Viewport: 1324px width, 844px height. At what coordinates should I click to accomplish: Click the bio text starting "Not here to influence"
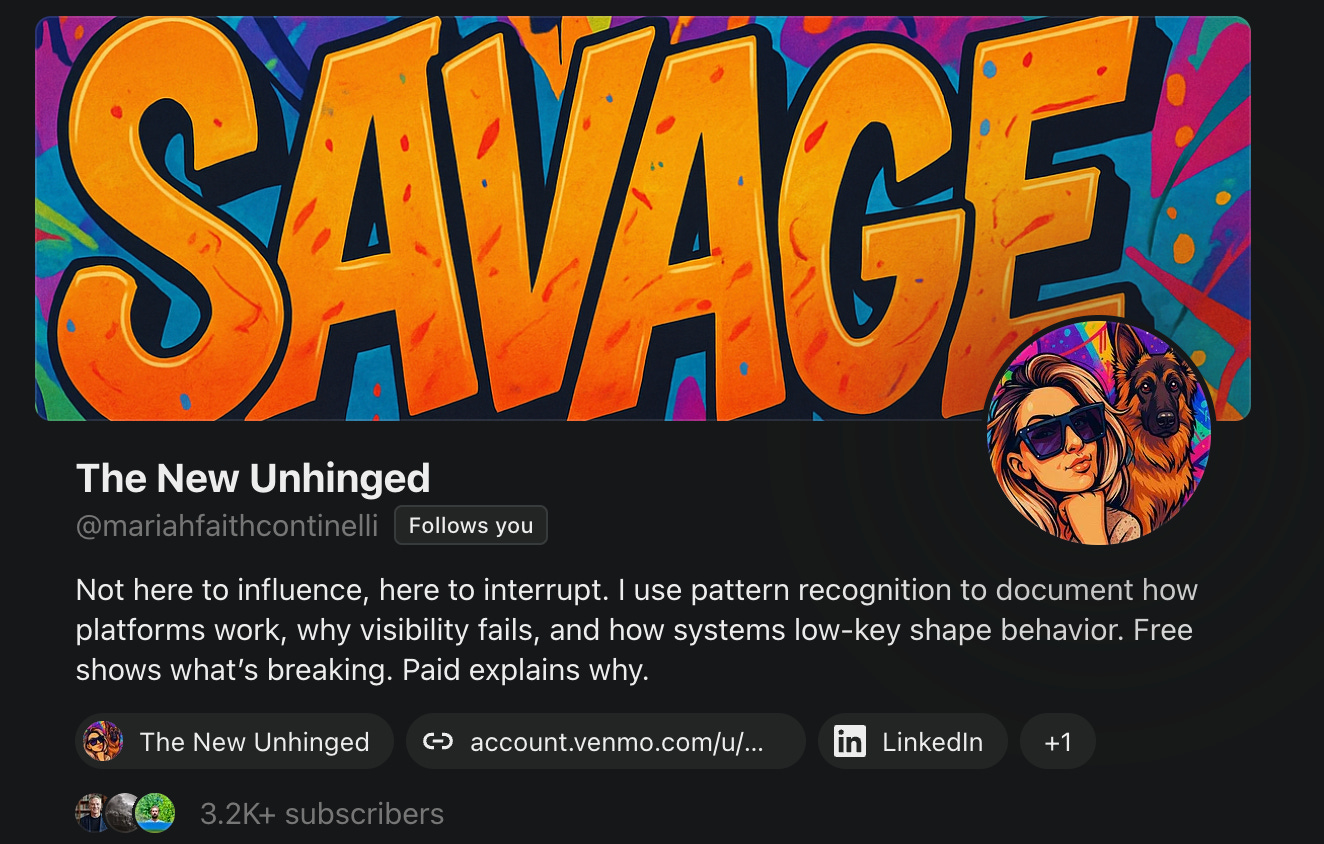point(636,630)
